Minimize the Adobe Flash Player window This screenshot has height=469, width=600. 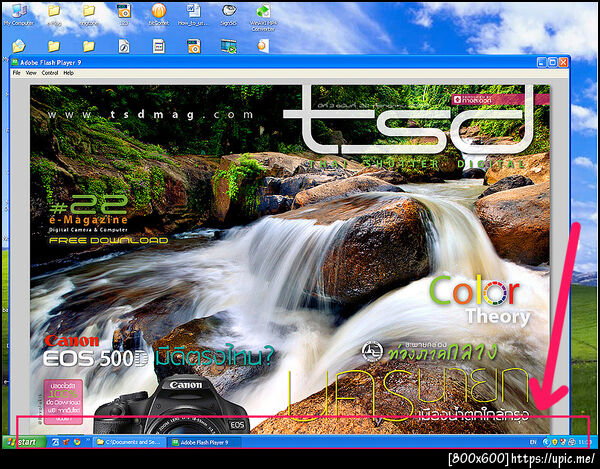[541, 62]
